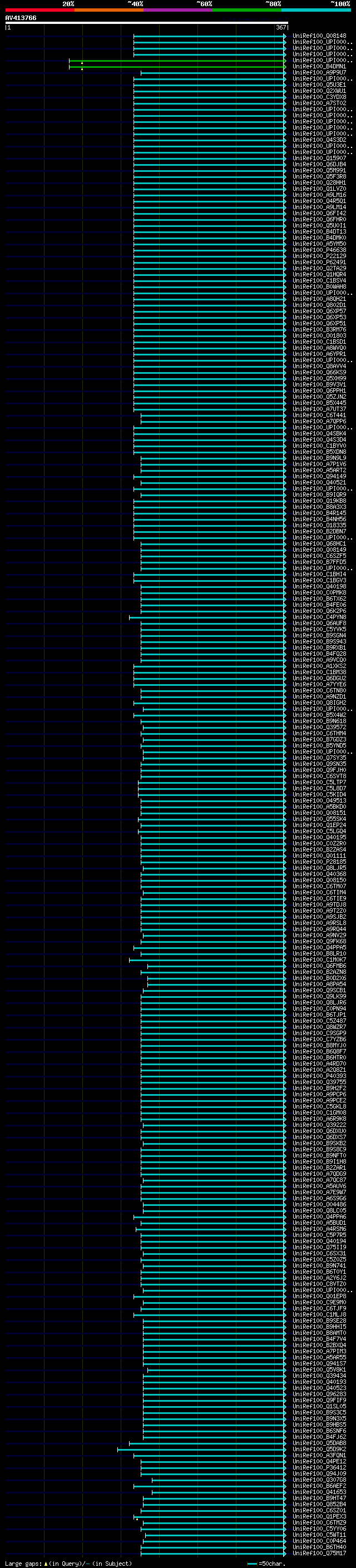Click the Large gaps legend text
This screenshot has height=1568, width=356.
click(x=68, y=1564)
